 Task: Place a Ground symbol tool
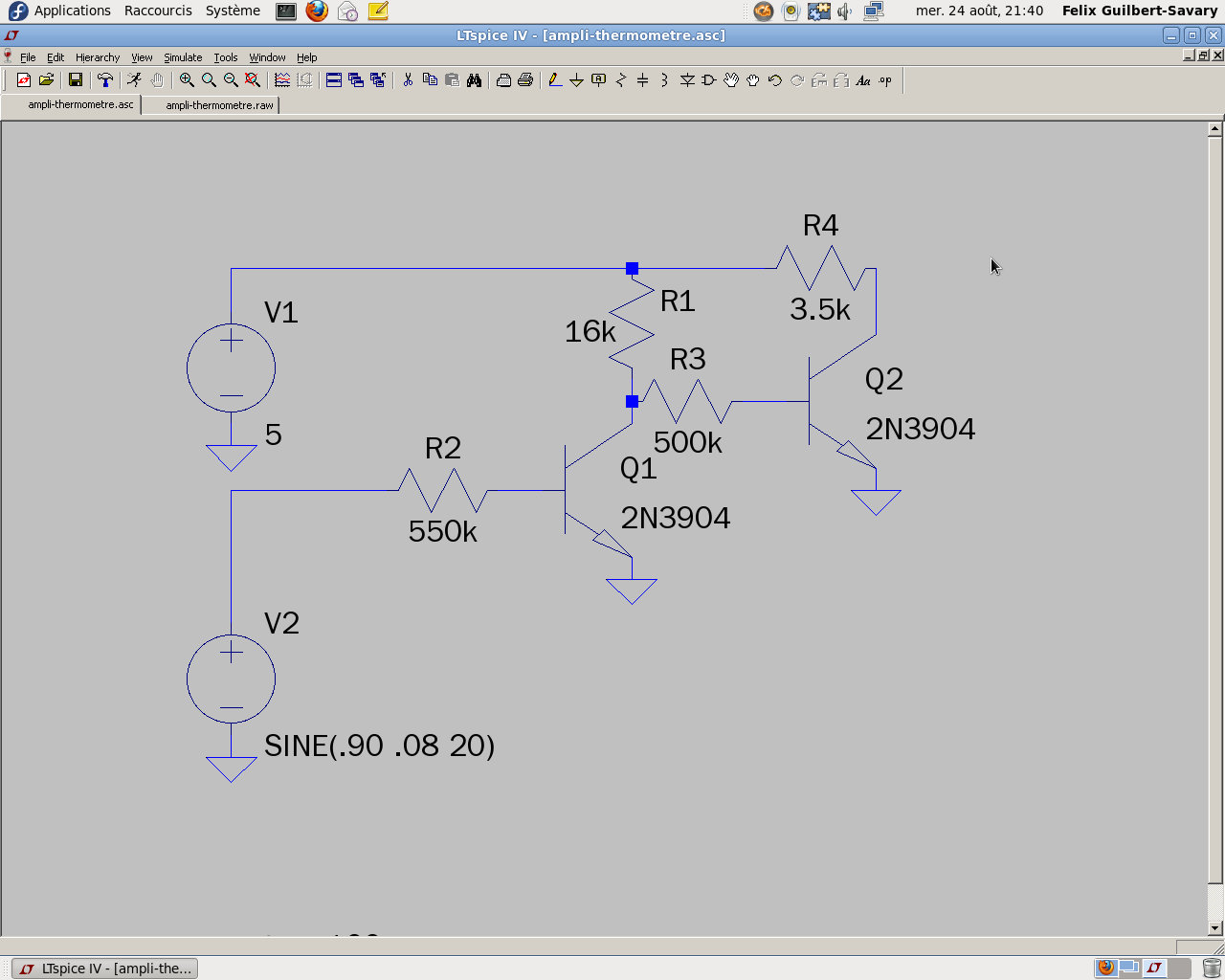[x=577, y=80]
